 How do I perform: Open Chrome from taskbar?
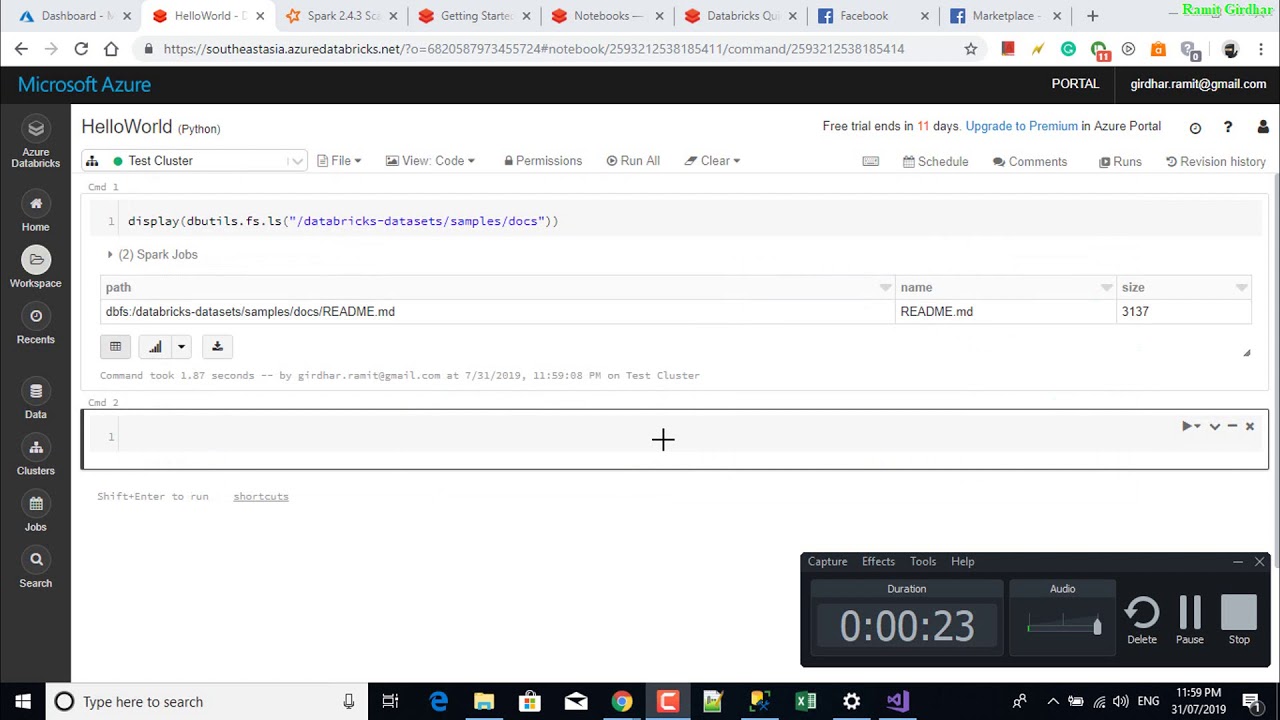coord(622,701)
